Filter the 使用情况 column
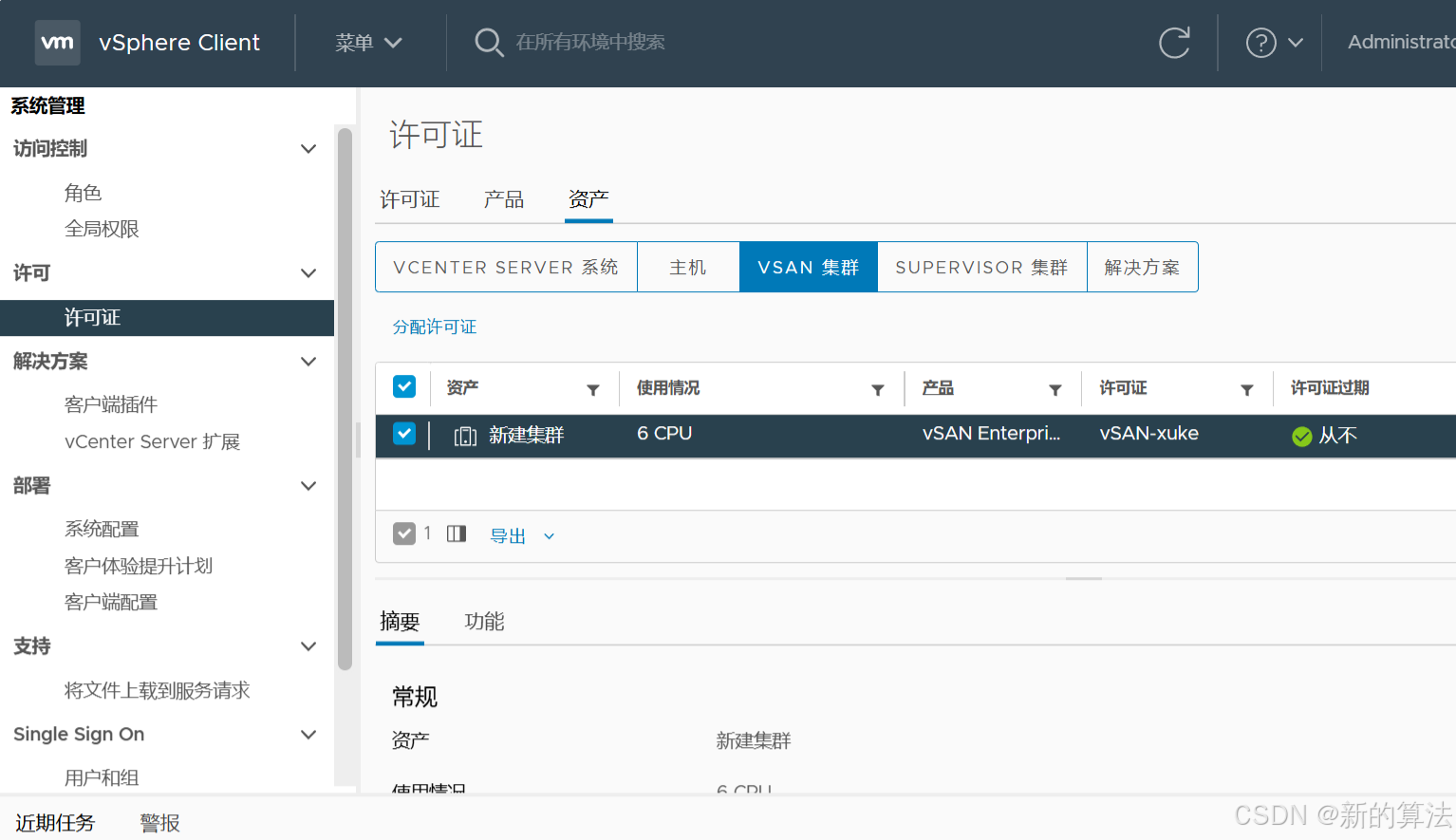 (878, 389)
